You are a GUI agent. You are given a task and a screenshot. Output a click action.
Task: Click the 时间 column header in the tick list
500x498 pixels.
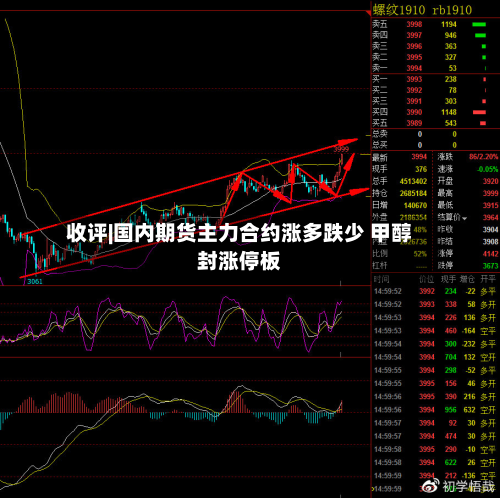pos(381,279)
